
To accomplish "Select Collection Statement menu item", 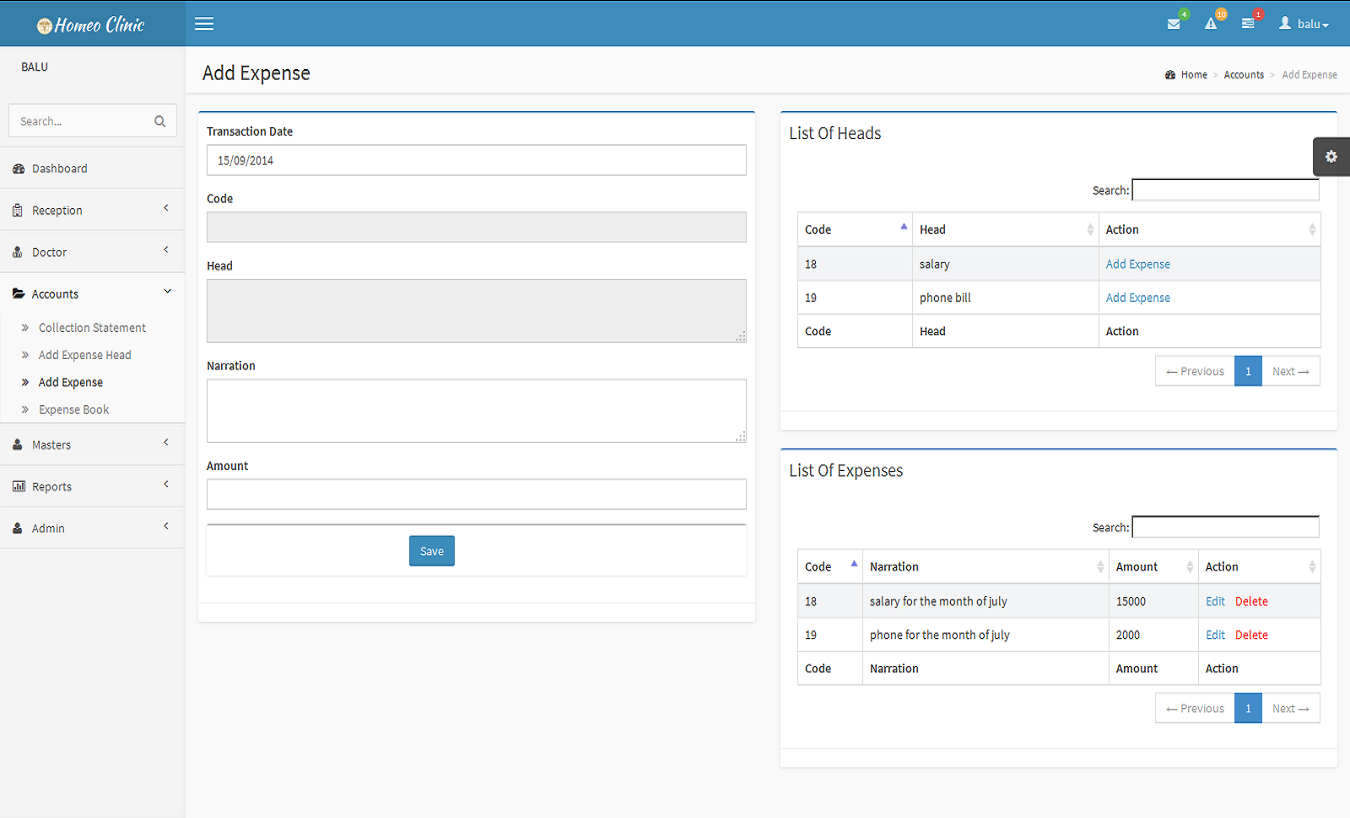I will [x=92, y=328].
